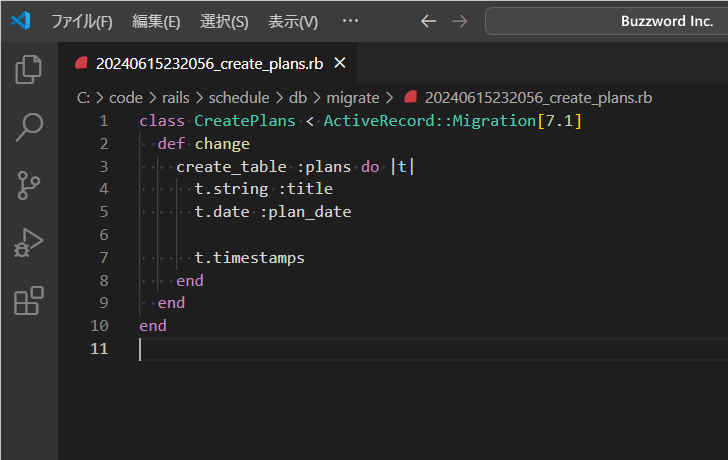Click the rails breadcrumb segment

tap(176, 98)
